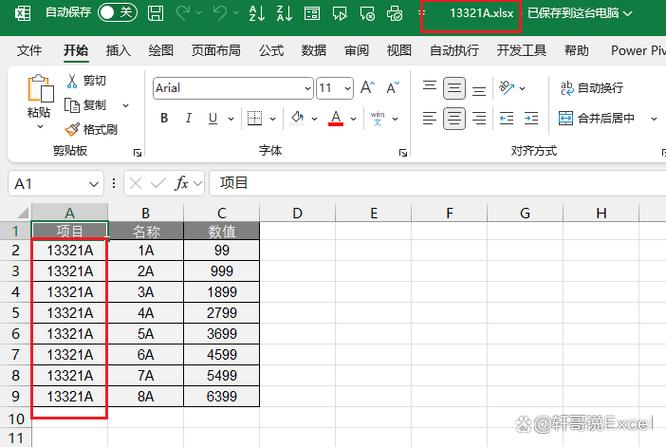Click the print preview icon in quick access

pyautogui.click(x=395, y=13)
